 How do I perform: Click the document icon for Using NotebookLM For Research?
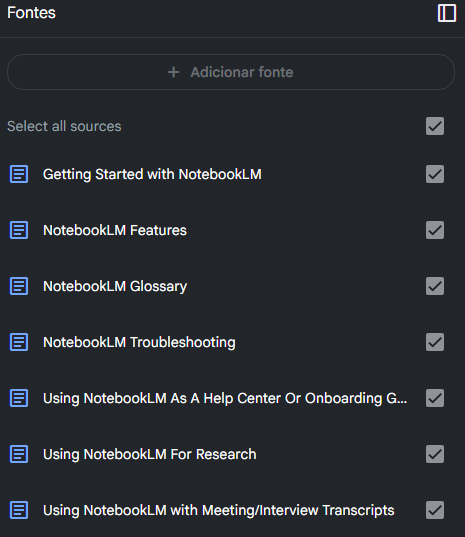[x=19, y=454]
